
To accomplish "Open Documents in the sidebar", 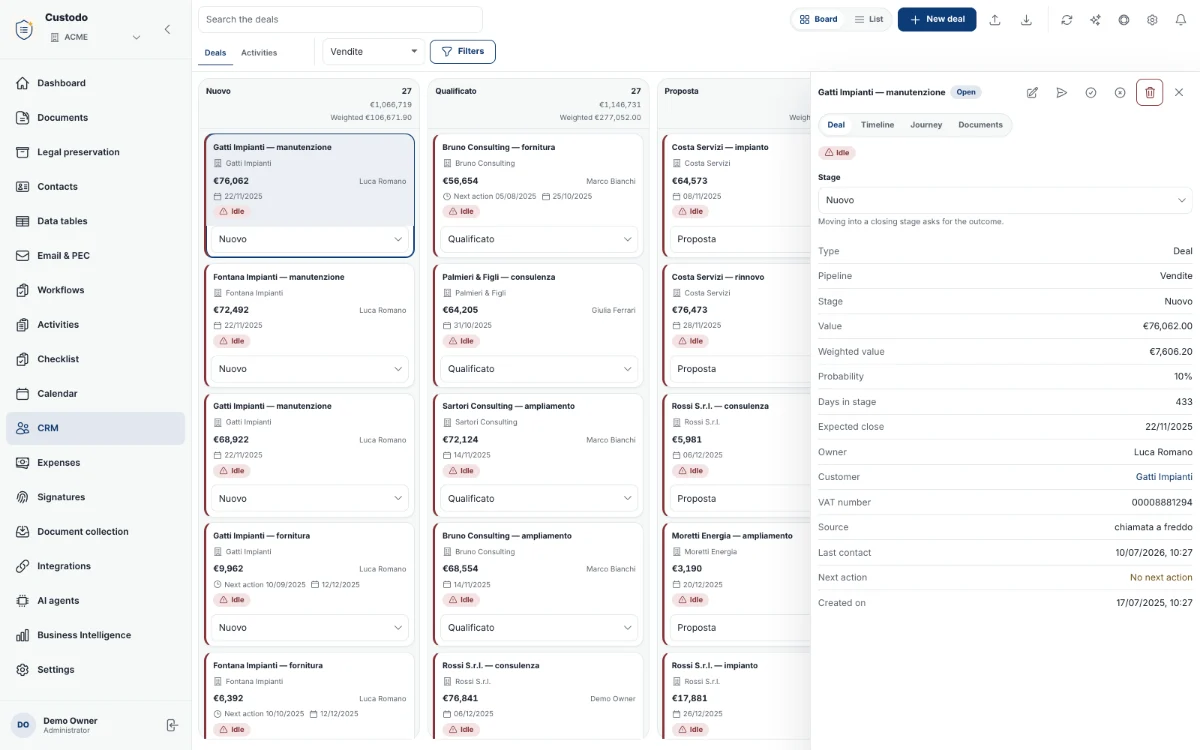I will click(95, 118).
